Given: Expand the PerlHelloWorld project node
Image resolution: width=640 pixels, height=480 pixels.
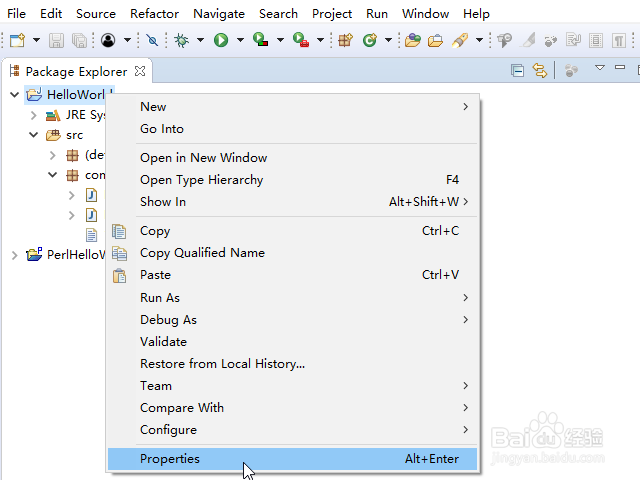Looking at the screenshot, I should 14,256.
